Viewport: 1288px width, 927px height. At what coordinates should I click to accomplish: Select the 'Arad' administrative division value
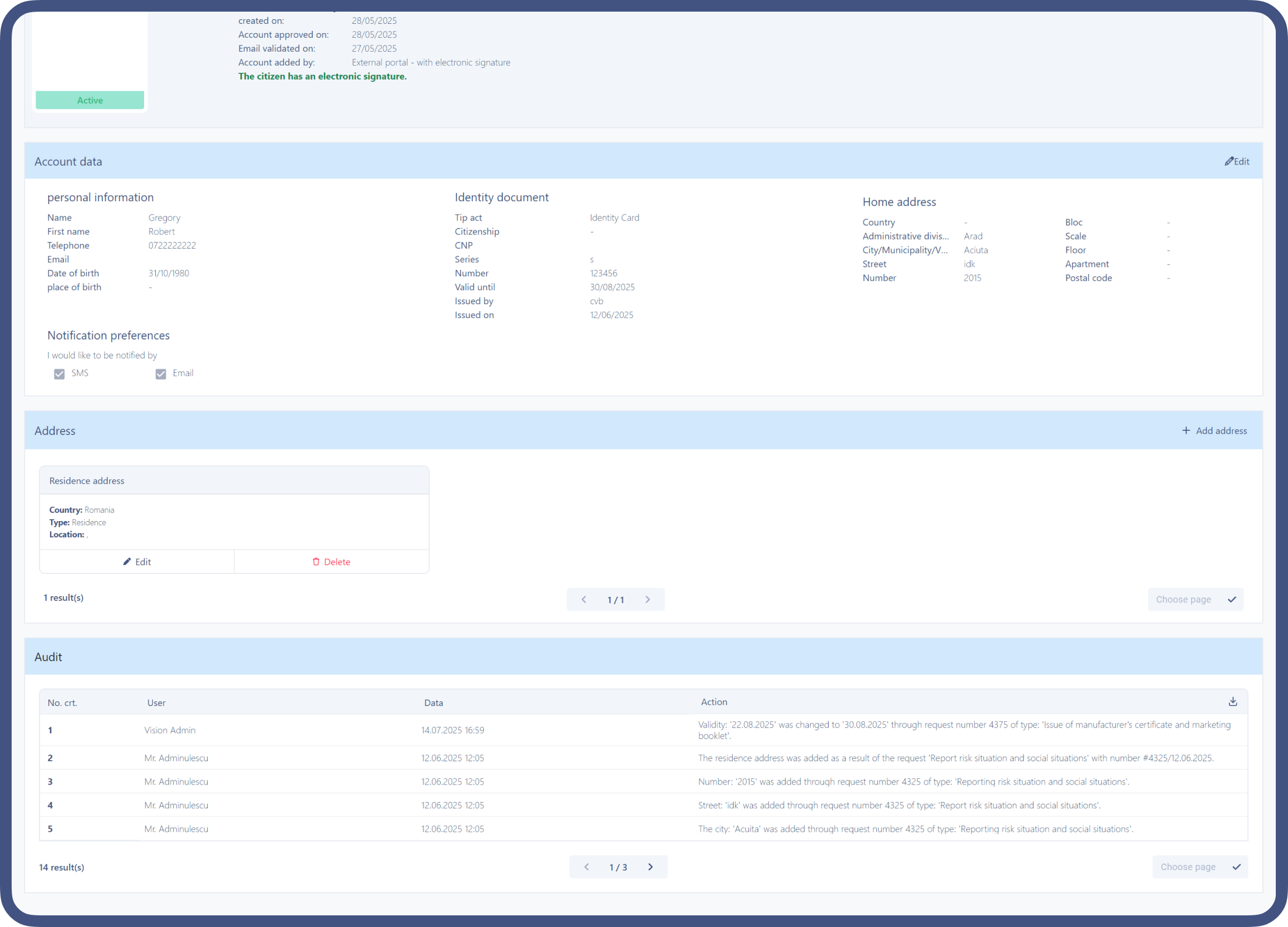(x=973, y=236)
